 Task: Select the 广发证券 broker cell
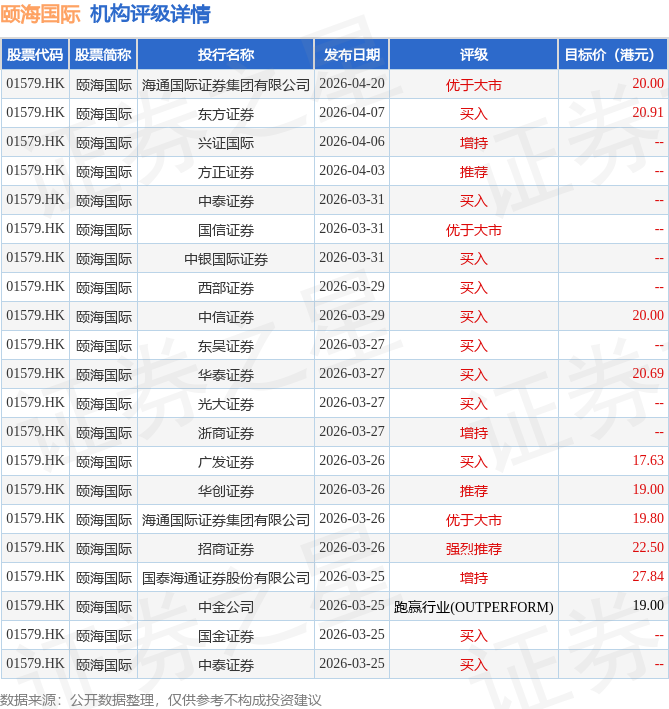tap(226, 461)
